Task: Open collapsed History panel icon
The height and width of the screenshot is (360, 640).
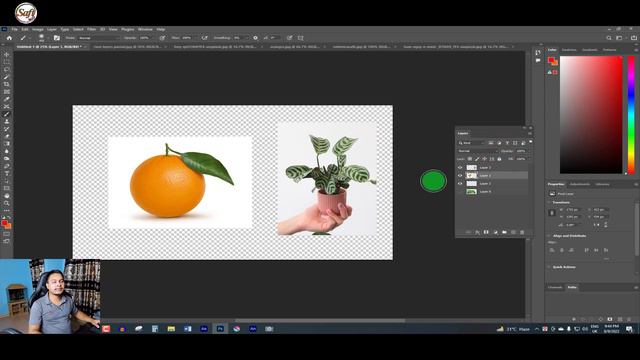Action: [538, 53]
